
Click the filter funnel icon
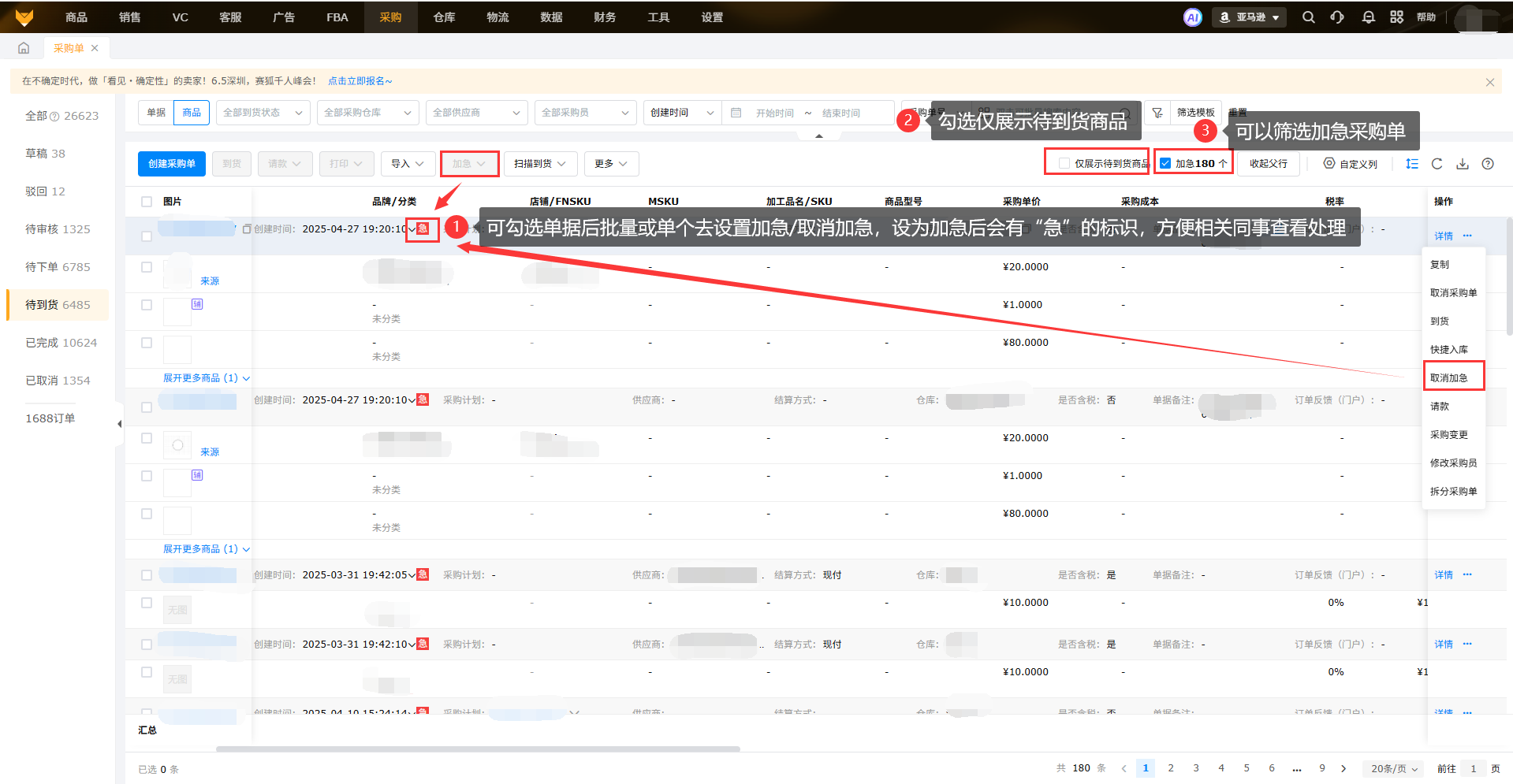pyautogui.click(x=1157, y=113)
